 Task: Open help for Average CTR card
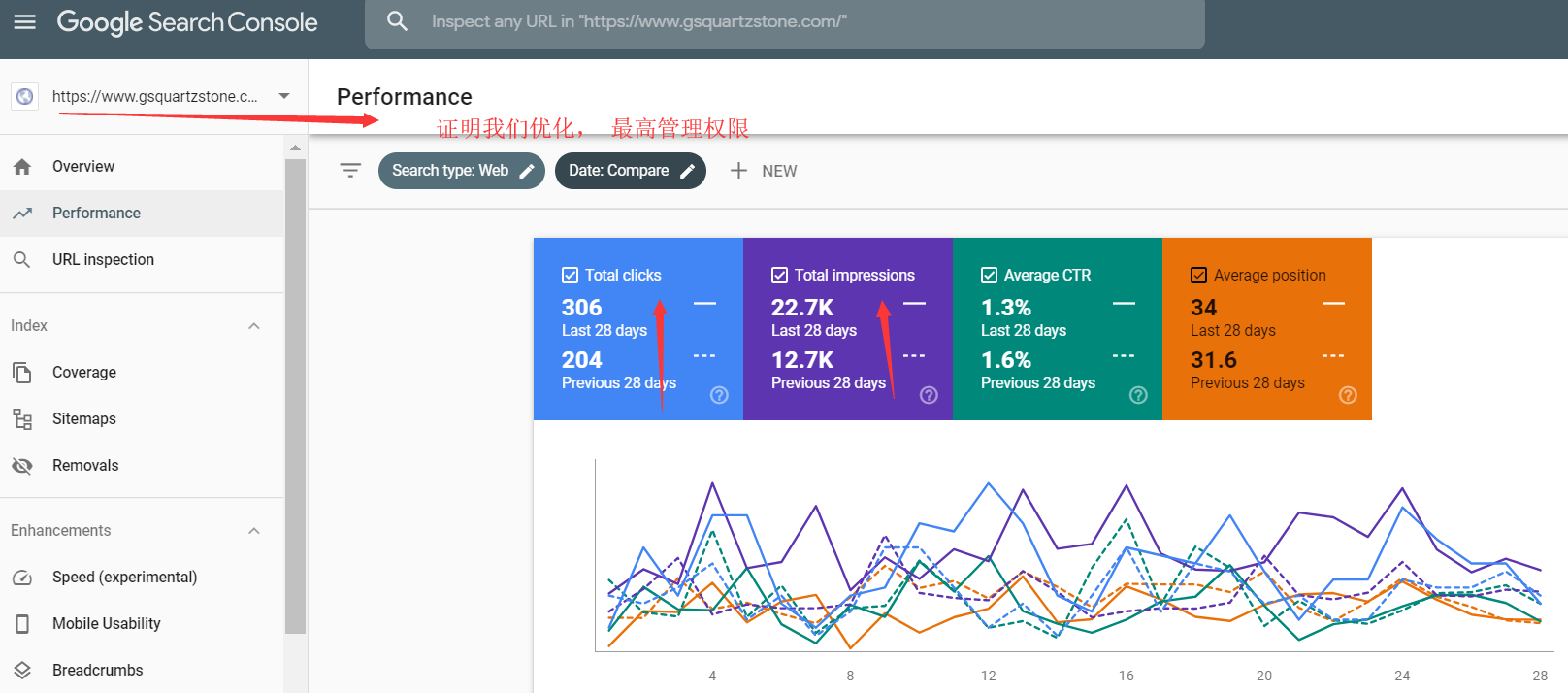click(1138, 395)
